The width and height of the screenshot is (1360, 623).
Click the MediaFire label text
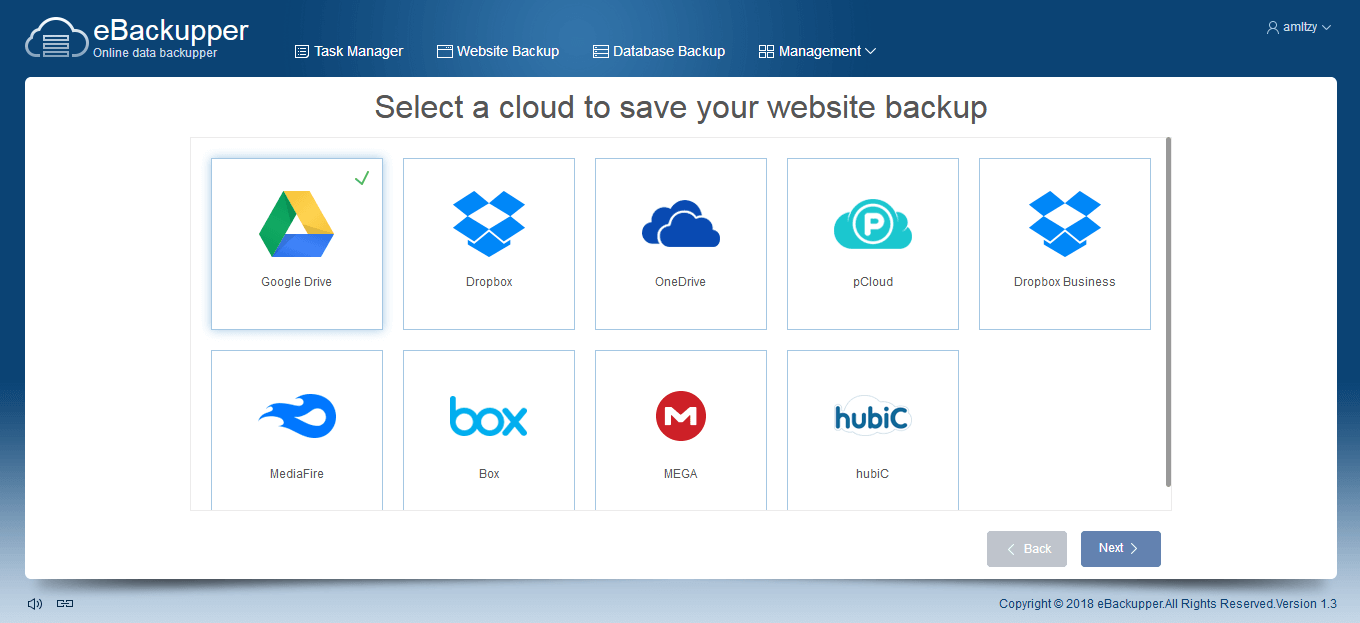tap(297, 474)
